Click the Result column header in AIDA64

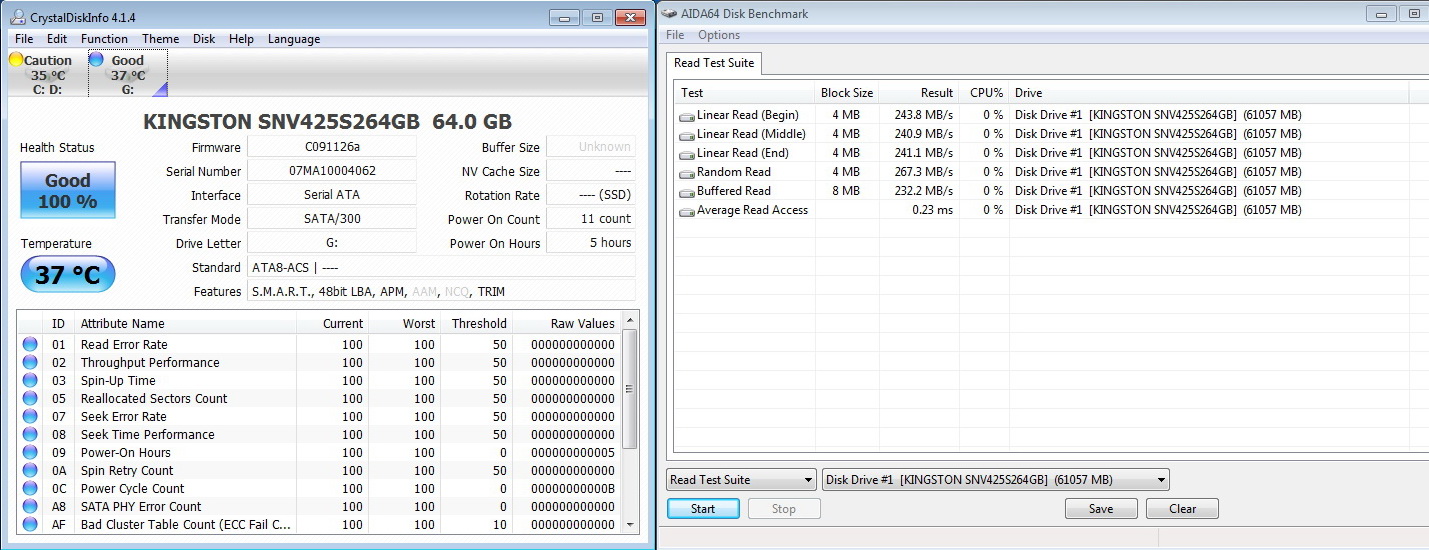tap(919, 93)
